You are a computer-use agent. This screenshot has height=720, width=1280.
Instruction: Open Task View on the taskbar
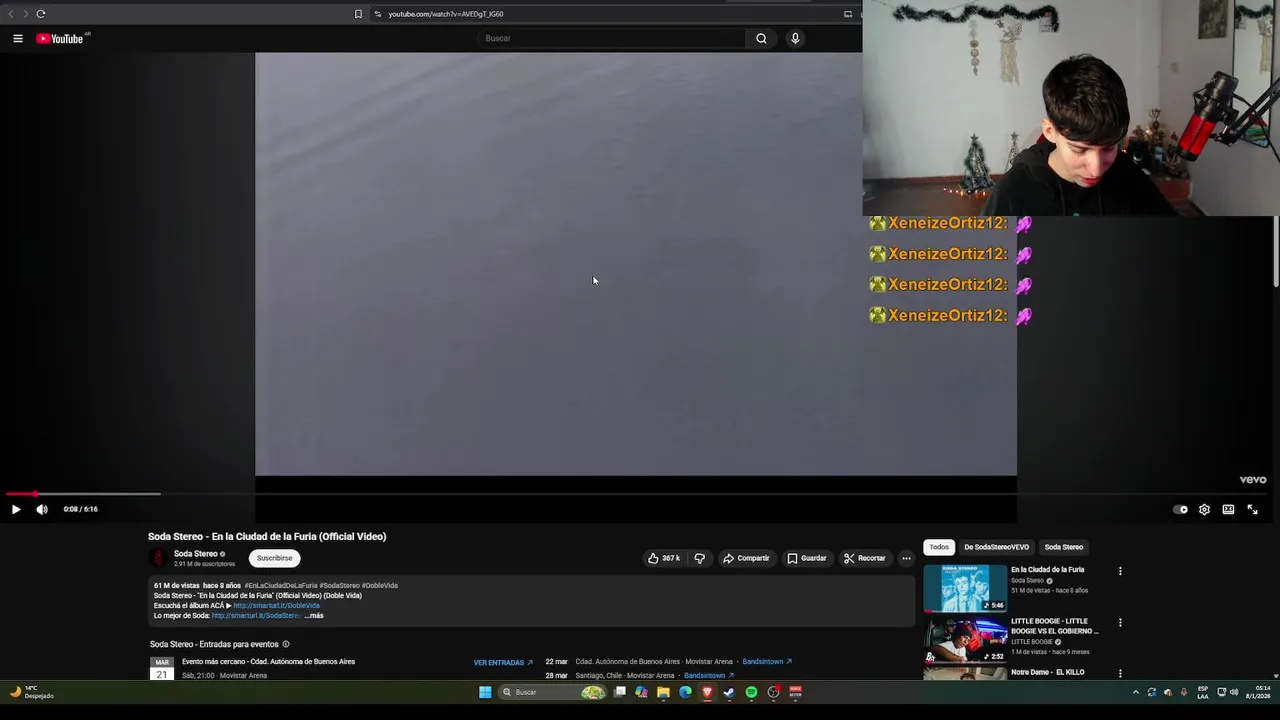pyautogui.click(x=620, y=692)
